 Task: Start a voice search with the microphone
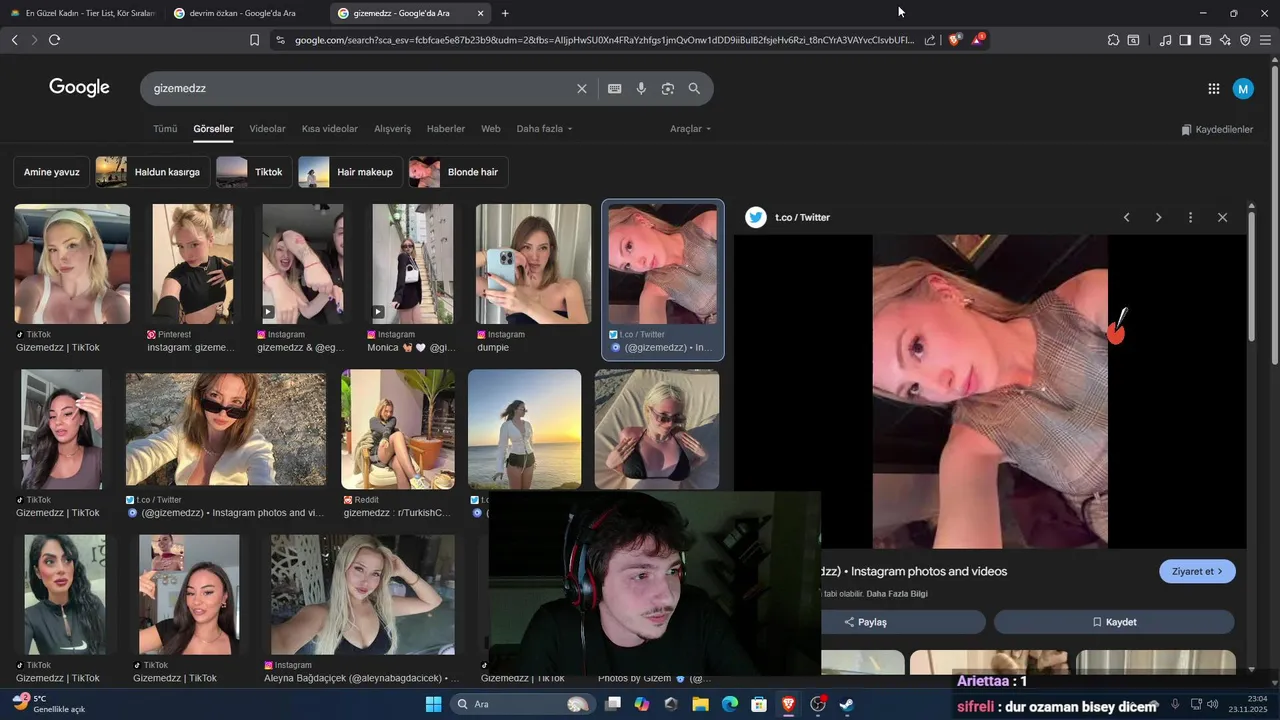(641, 88)
